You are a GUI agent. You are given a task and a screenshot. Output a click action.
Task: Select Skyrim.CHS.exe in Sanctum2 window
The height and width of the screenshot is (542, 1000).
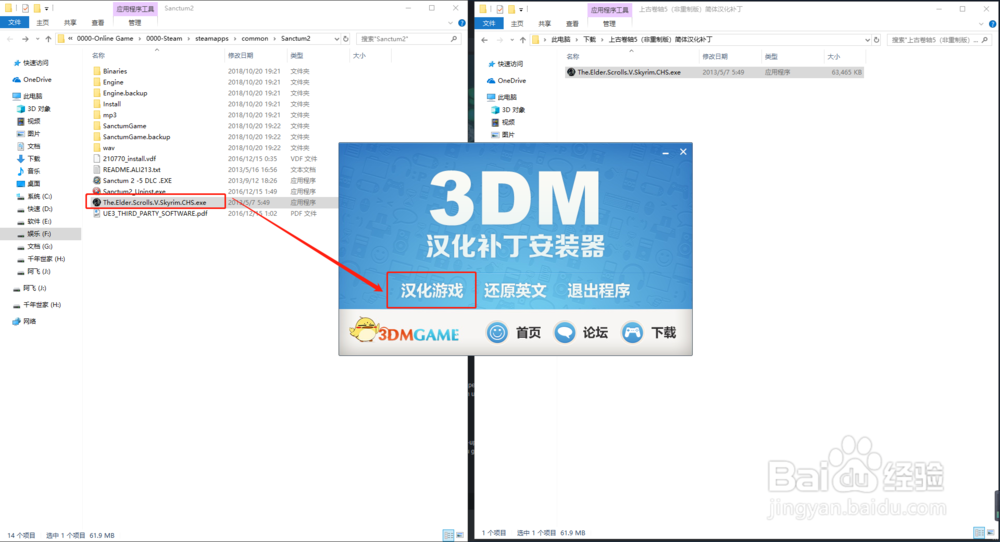[x=154, y=202]
